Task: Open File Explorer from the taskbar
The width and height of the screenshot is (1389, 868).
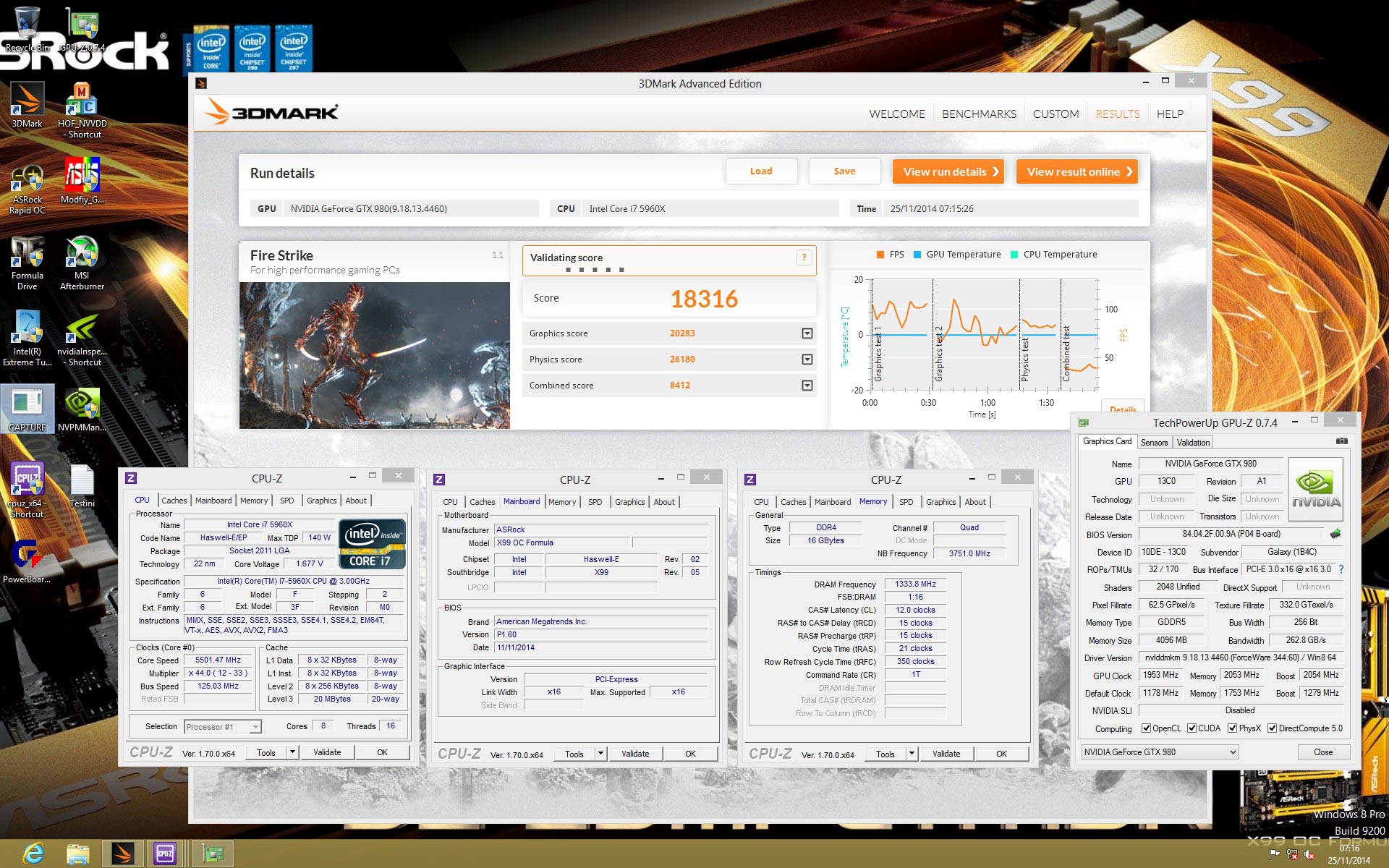Action: tap(77, 854)
